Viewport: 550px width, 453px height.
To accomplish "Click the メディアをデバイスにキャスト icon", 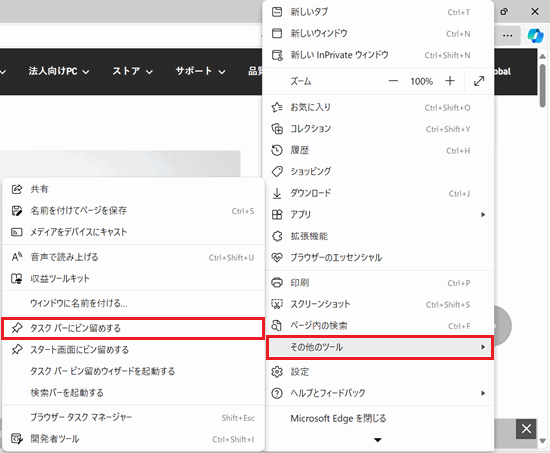I will pos(17,232).
